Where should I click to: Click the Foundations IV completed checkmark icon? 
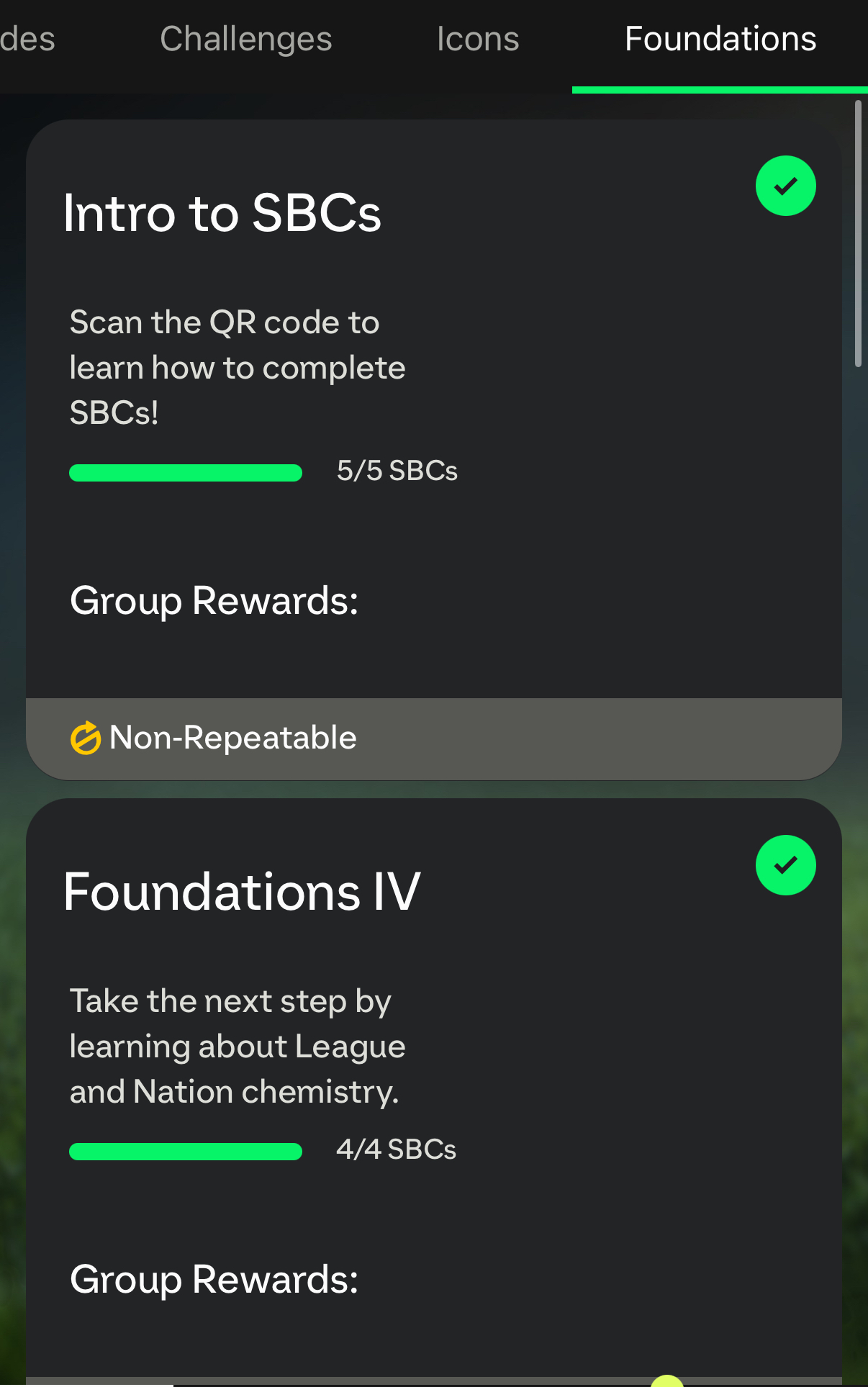click(786, 865)
